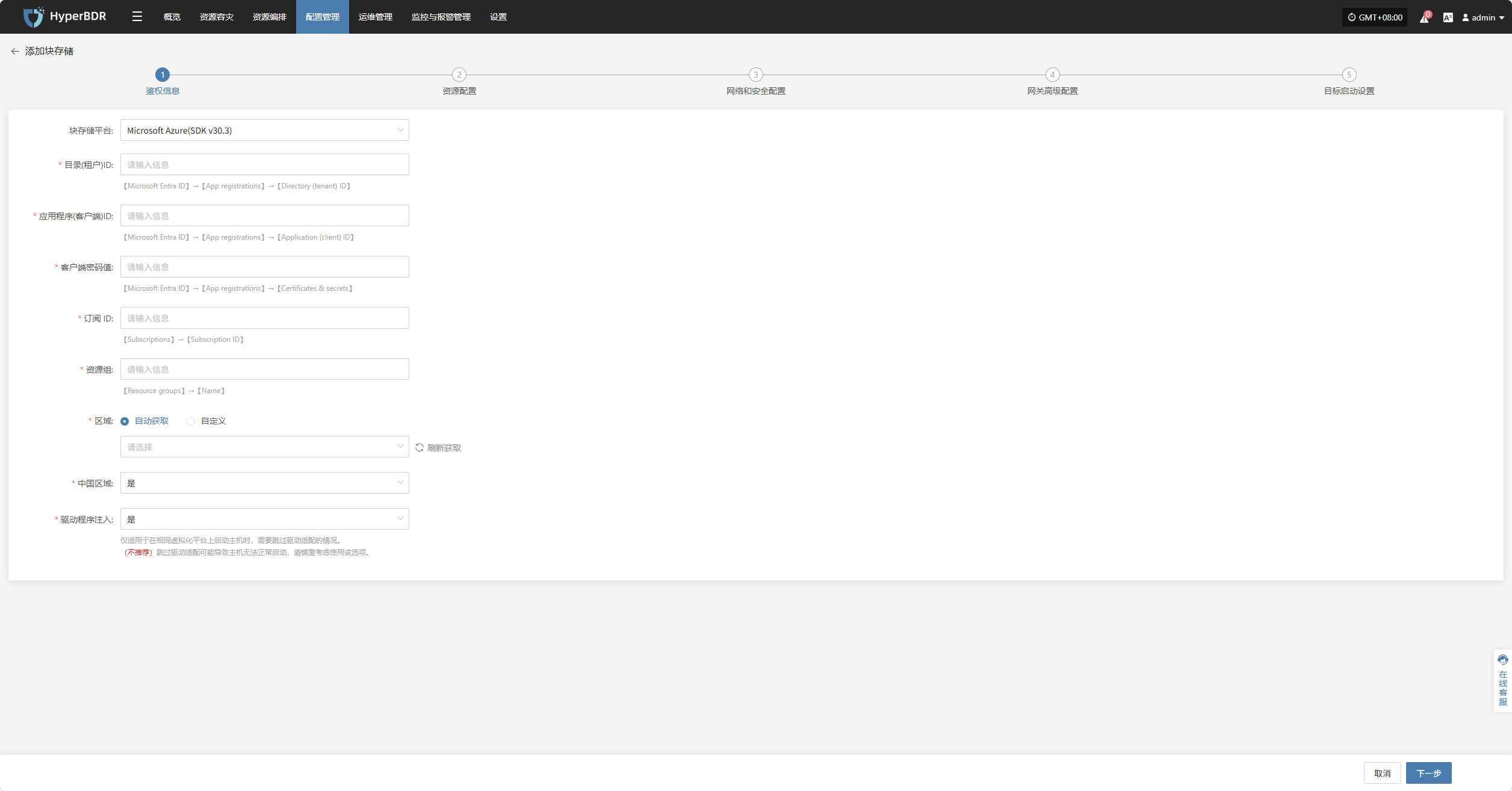Screen dimensions: 1512x791
Task: Open the admin user menu
Action: [x=1483, y=17]
